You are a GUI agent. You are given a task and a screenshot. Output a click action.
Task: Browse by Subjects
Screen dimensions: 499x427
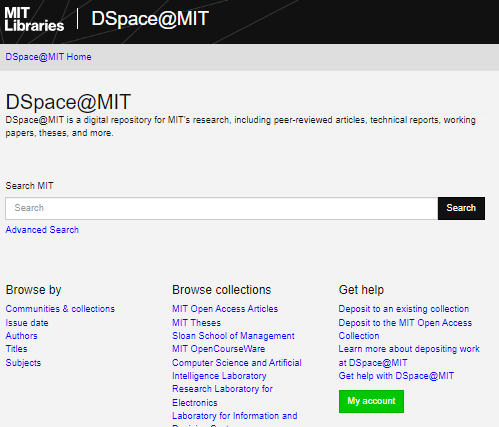[23, 363]
